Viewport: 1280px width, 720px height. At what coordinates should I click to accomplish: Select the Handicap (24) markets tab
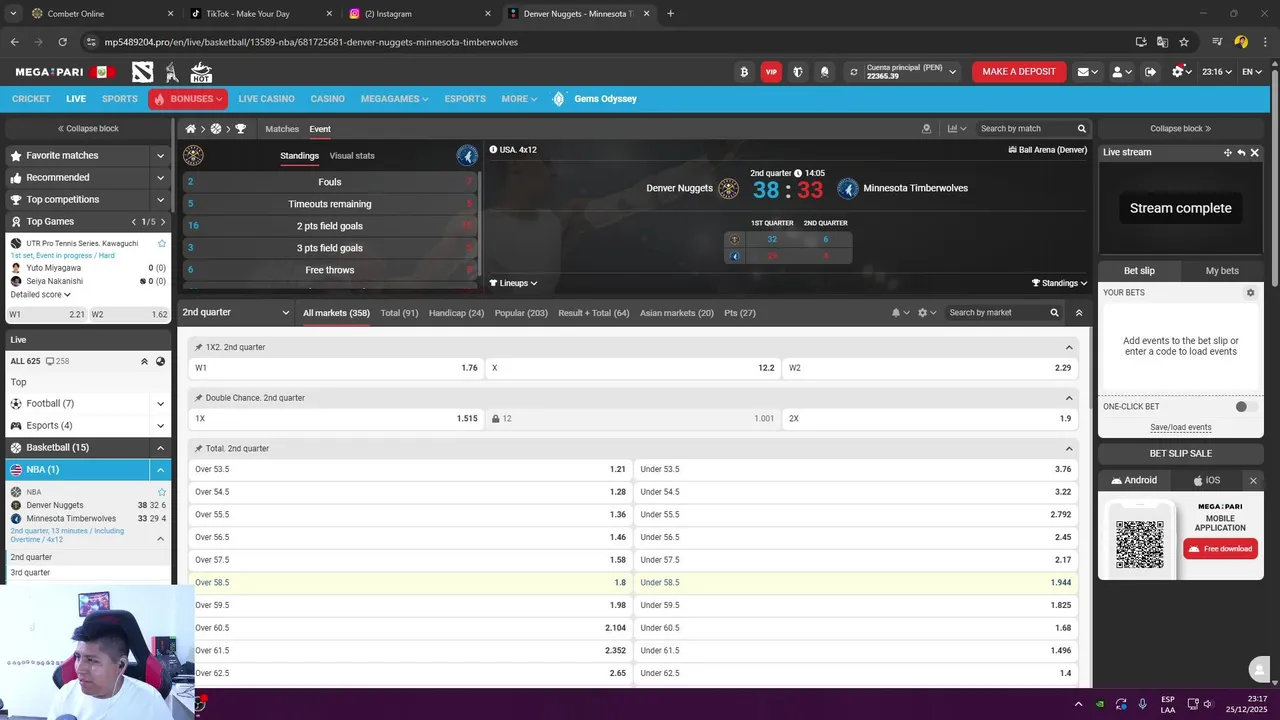(456, 313)
